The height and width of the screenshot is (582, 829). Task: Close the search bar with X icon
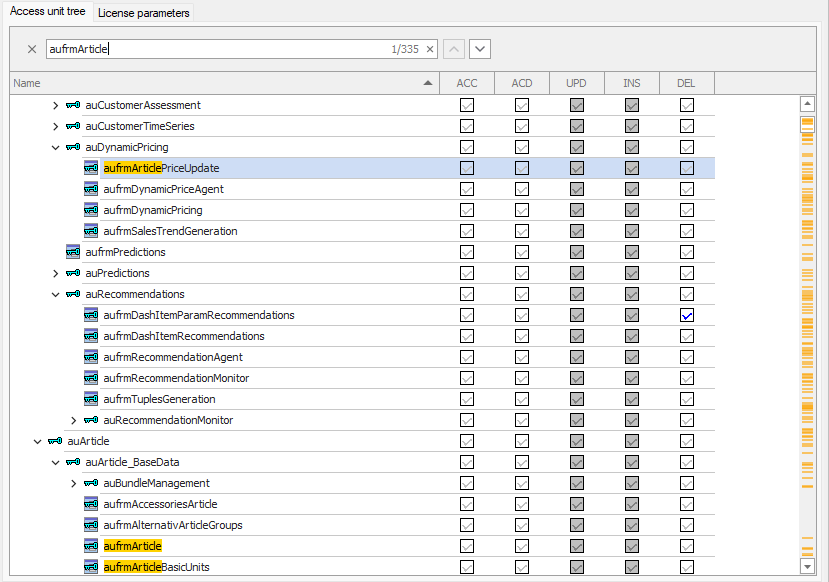pyautogui.click(x=32, y=49)
